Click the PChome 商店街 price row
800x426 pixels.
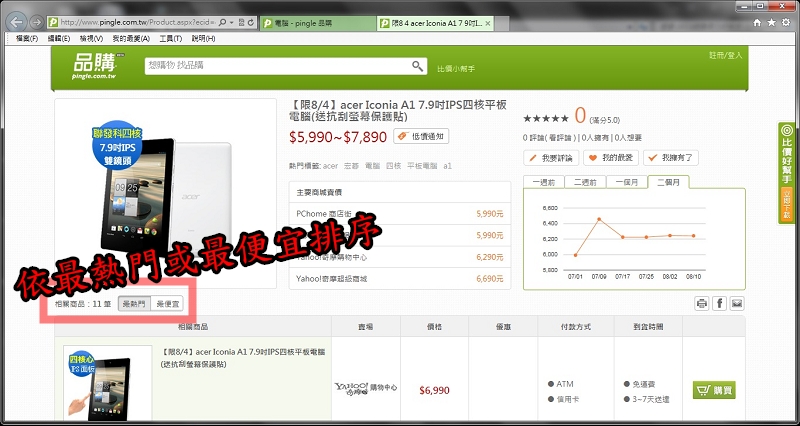[399, 214]
